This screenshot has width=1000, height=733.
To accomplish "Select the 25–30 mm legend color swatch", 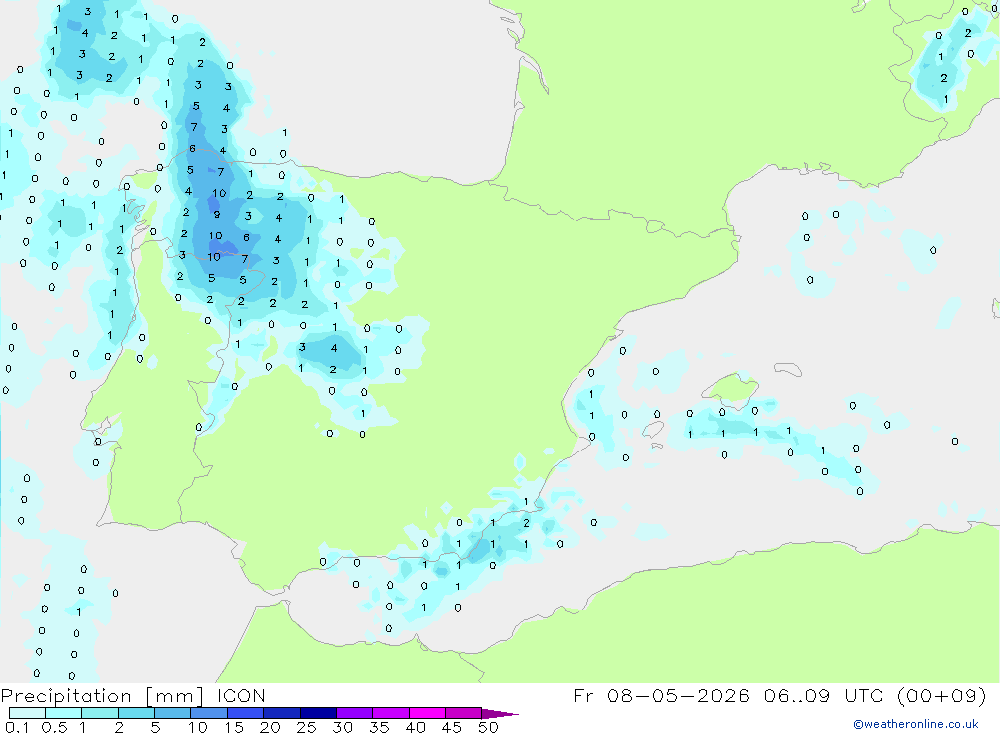I will pos(318,713).
